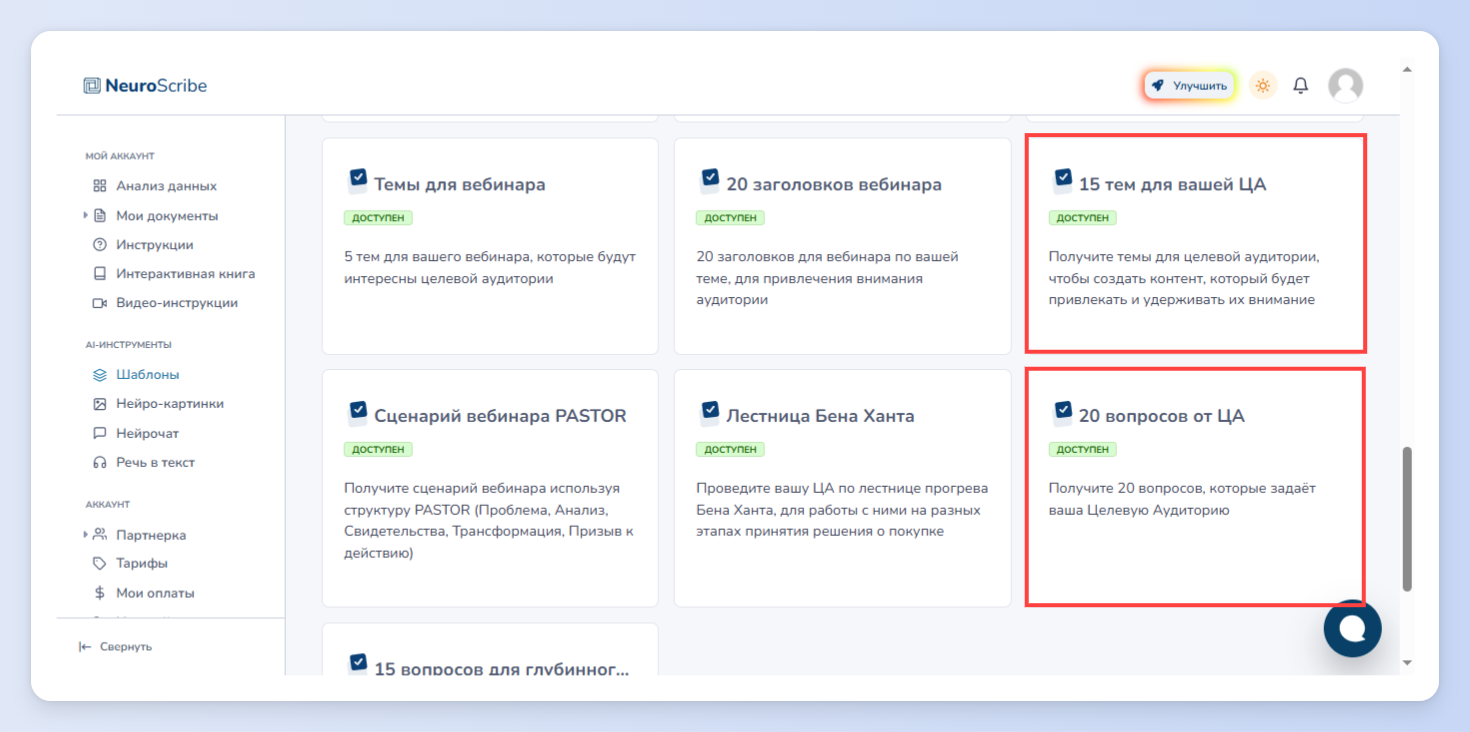
Task: Click the Нейро-картинки image icon
Action: pos(100,404)
